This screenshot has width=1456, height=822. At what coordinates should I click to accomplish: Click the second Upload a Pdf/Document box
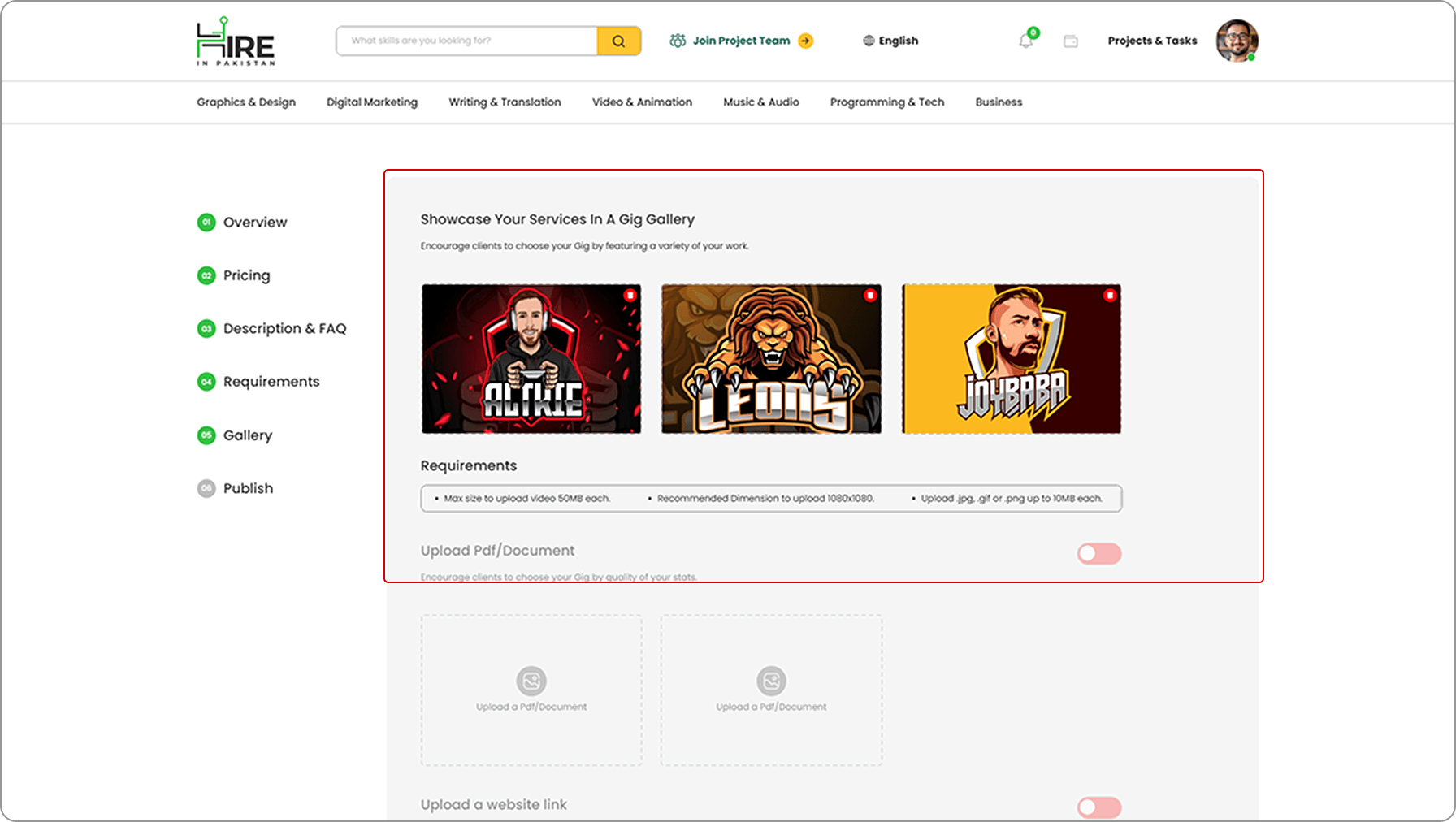coord(771,690)
